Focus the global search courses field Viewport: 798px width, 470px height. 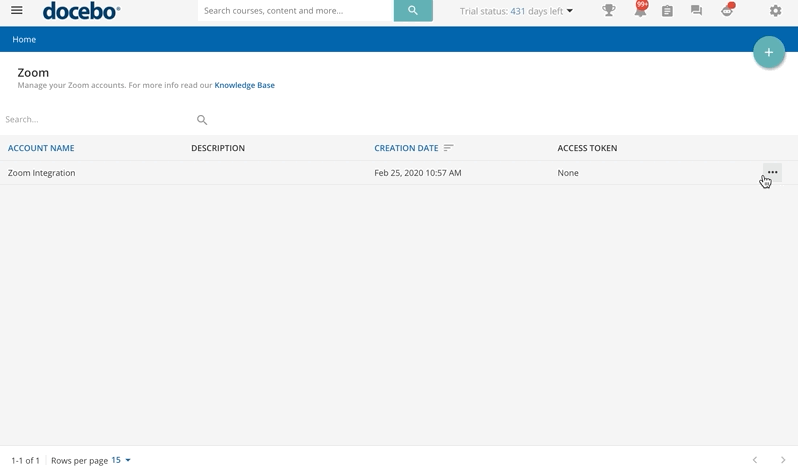pos(296,10)
